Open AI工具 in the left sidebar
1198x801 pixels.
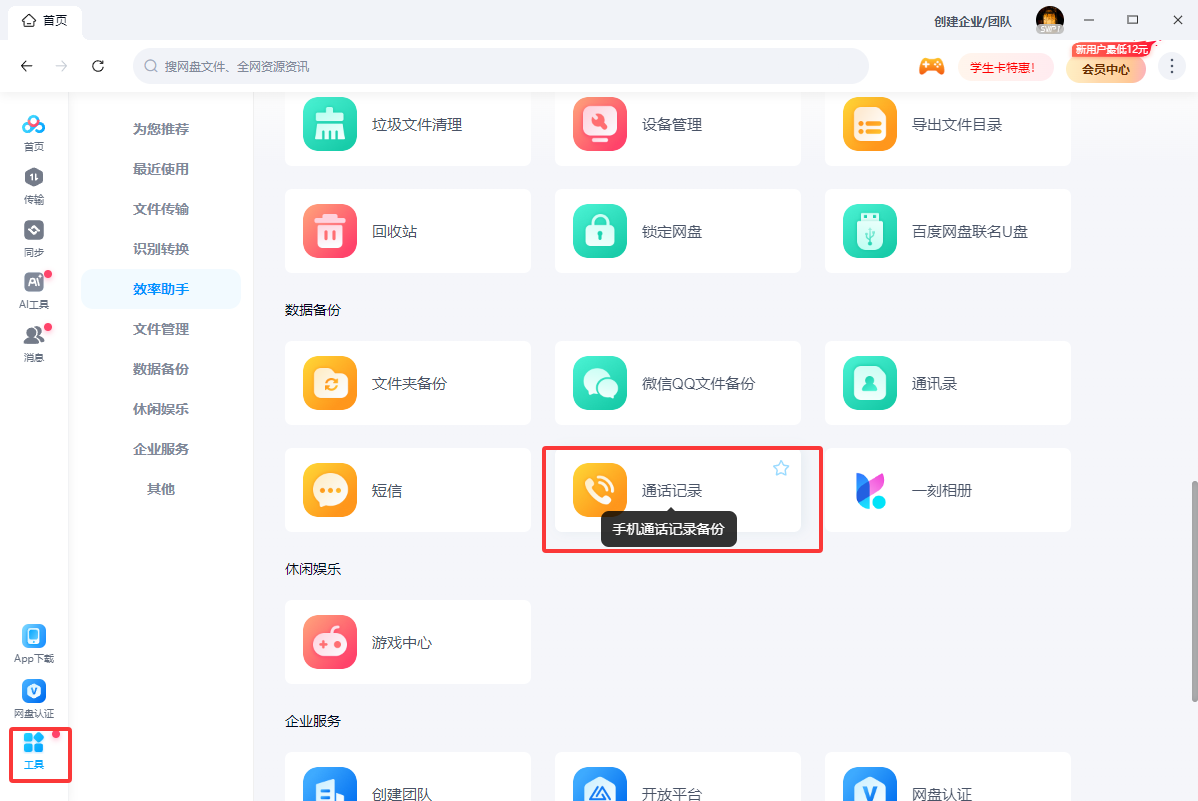(x=34, y=291)
